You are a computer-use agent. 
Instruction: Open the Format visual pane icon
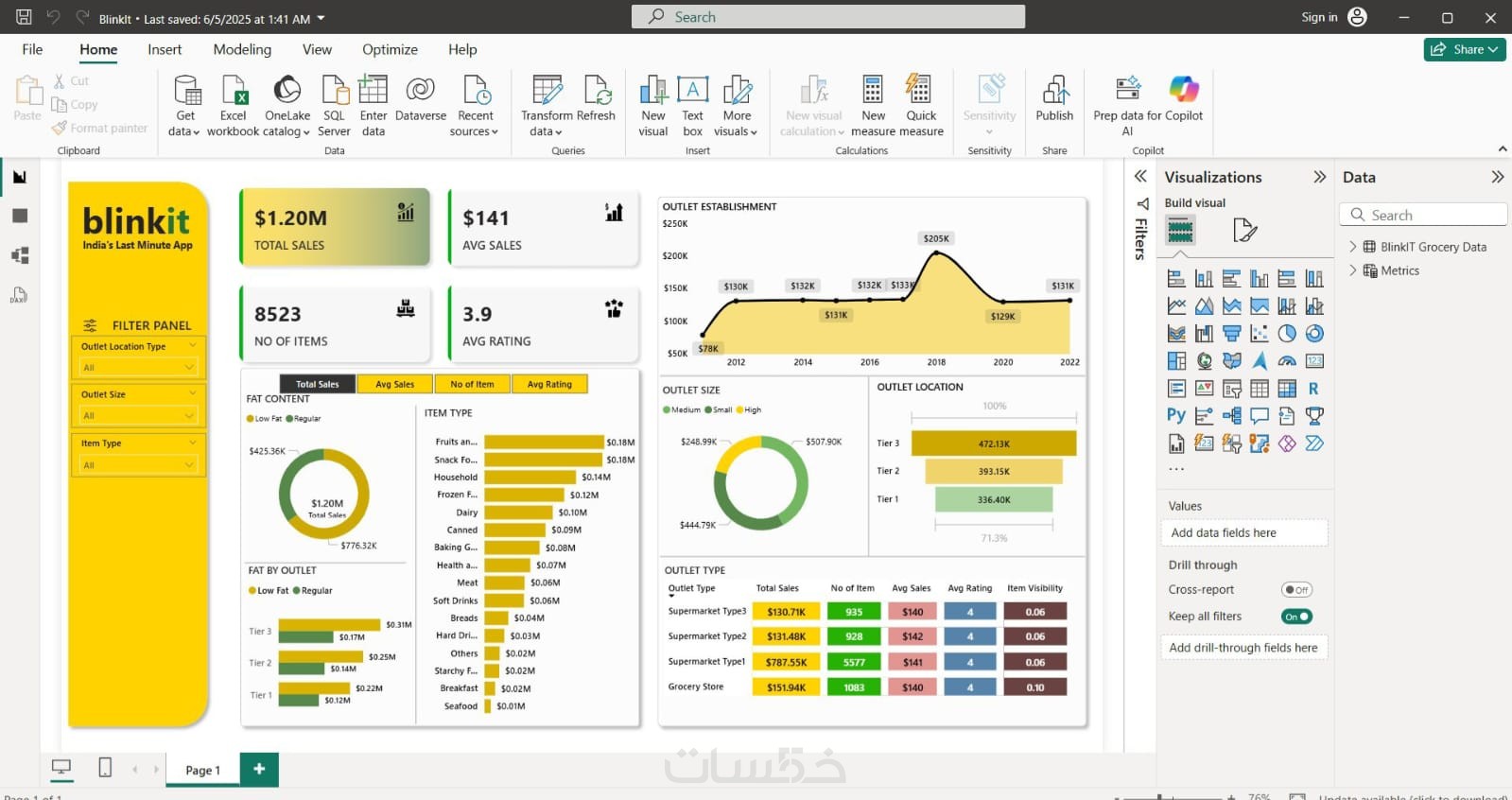coord(1245,230)
